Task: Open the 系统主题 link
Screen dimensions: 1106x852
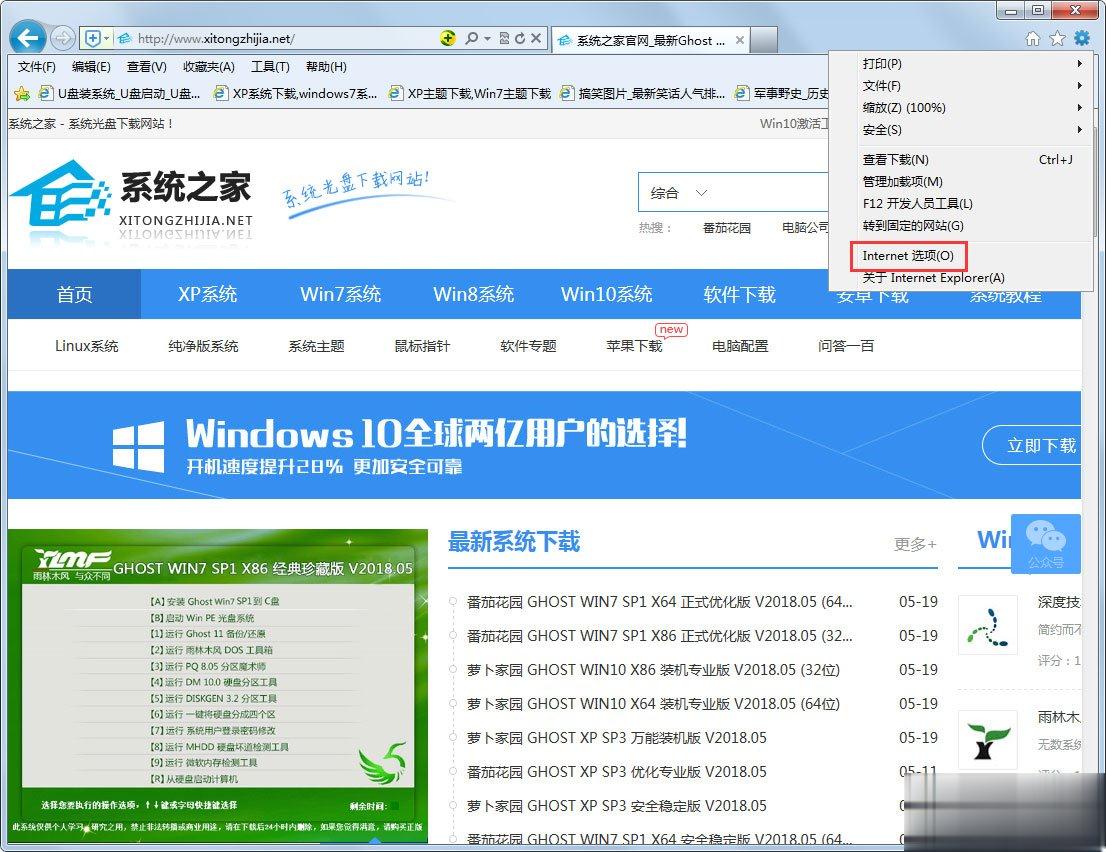Action: (x=316, y=346)
